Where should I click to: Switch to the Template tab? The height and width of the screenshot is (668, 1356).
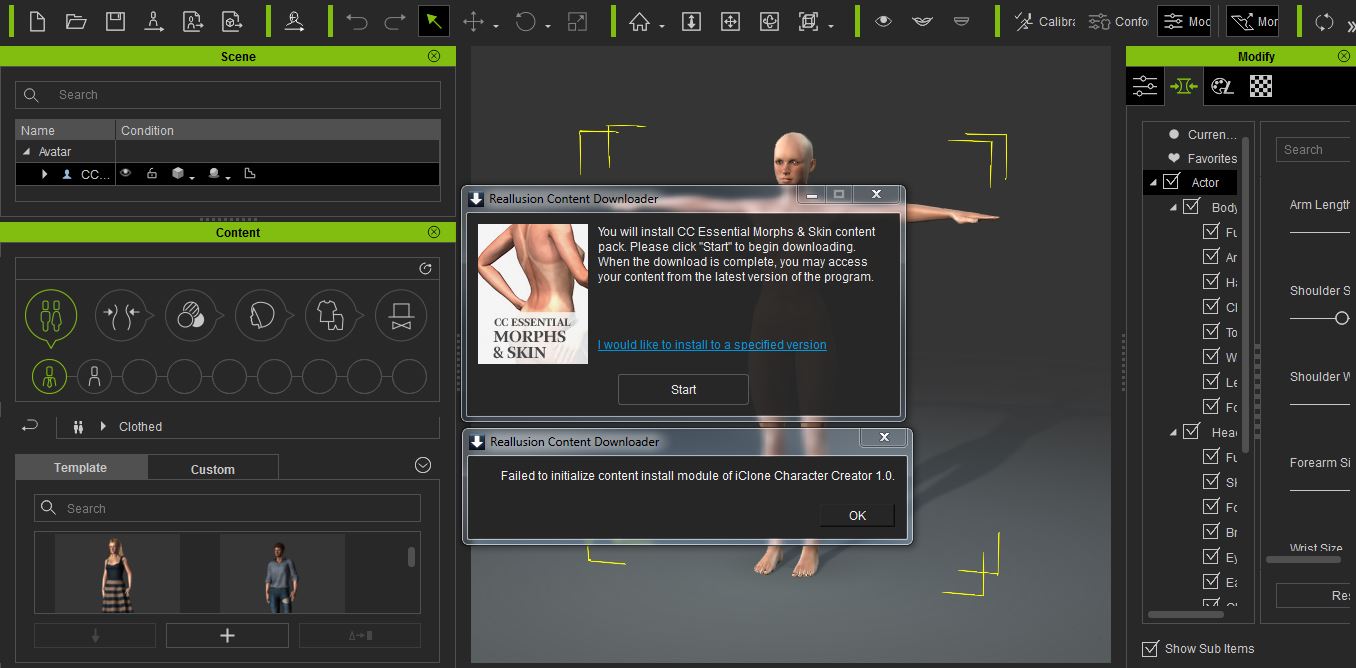pyautogui.click(x=80, y=468)
